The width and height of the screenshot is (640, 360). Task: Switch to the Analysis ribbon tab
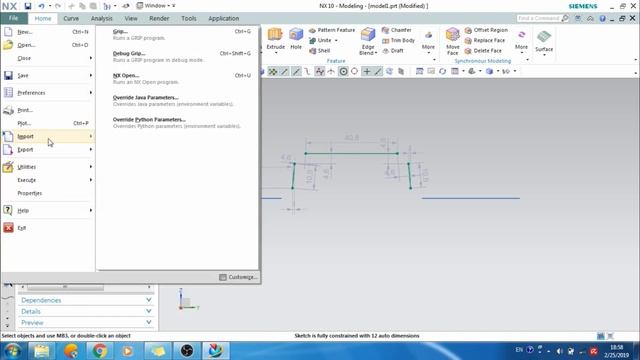102,18
